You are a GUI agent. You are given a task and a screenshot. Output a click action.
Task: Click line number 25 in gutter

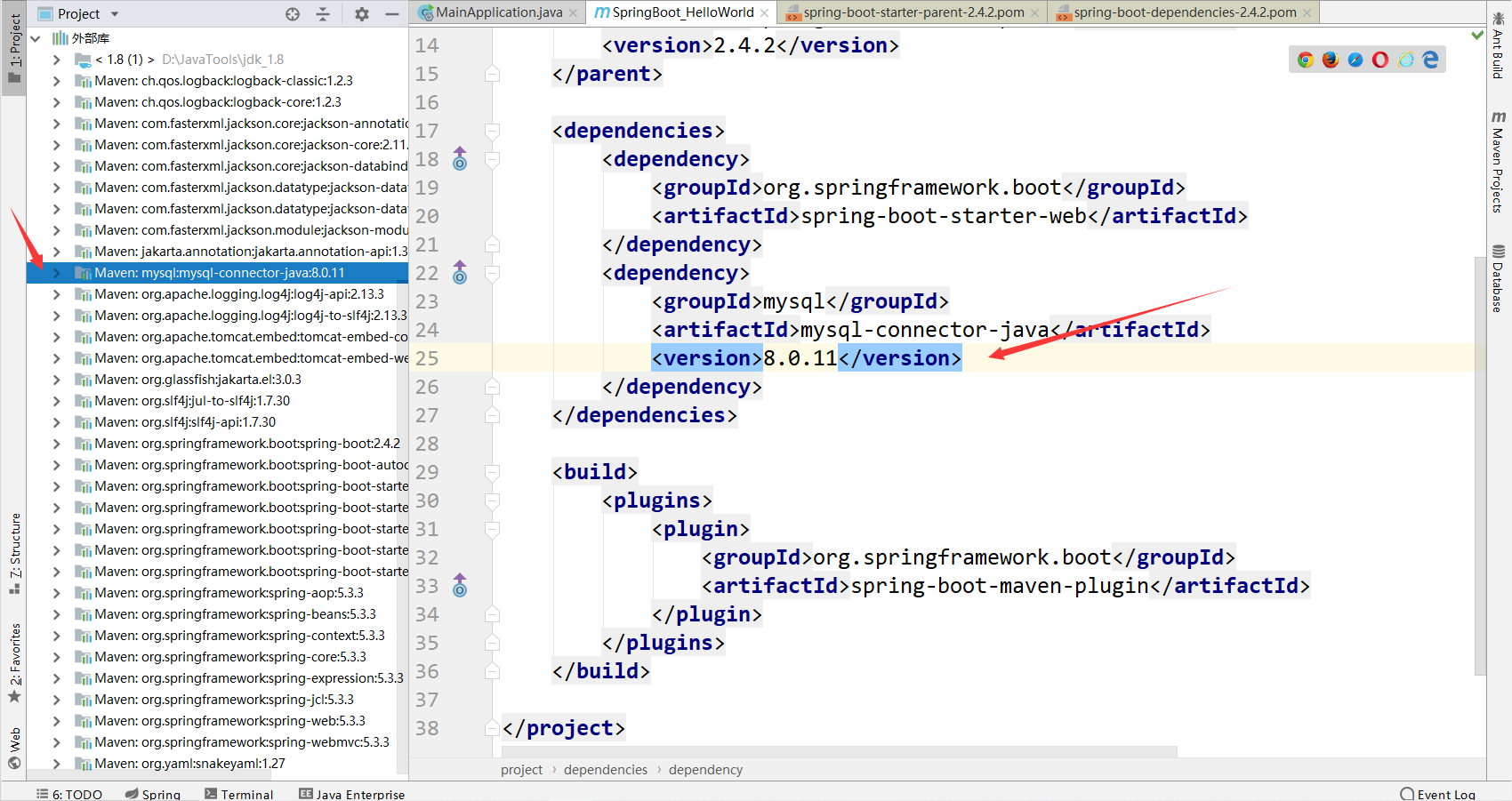(427, 358)
